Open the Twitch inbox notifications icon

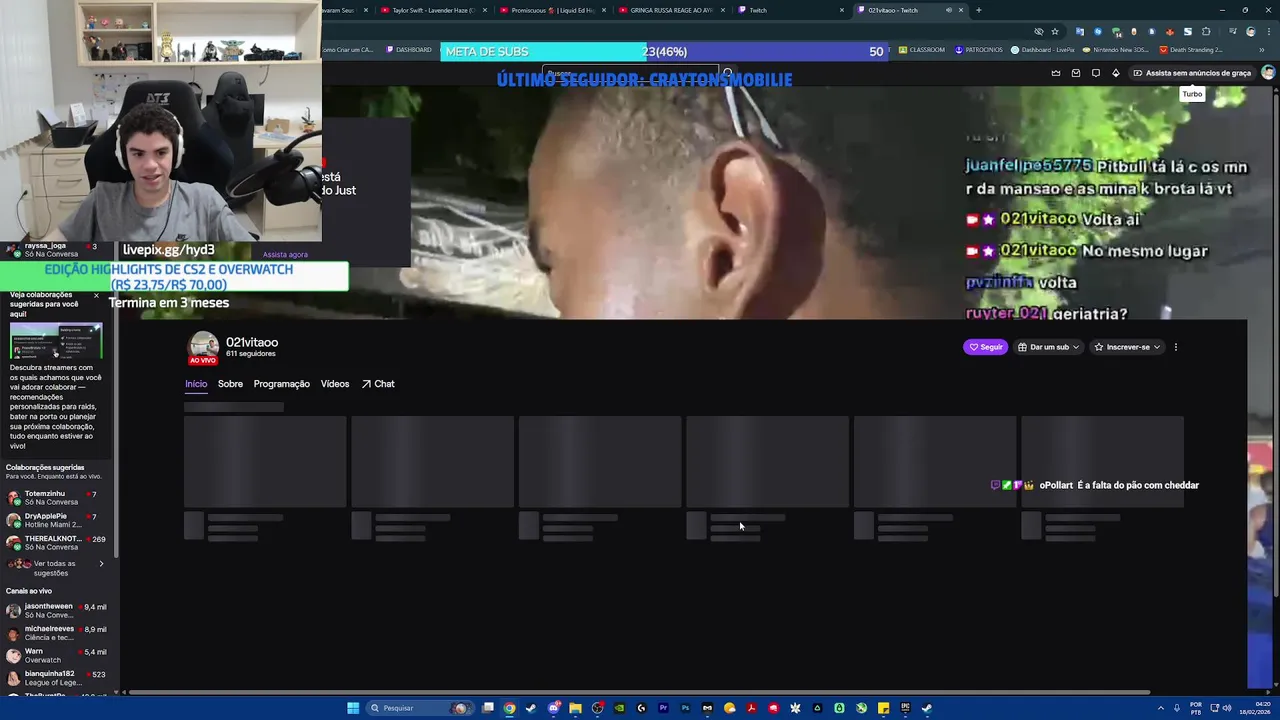point(1076,73)
